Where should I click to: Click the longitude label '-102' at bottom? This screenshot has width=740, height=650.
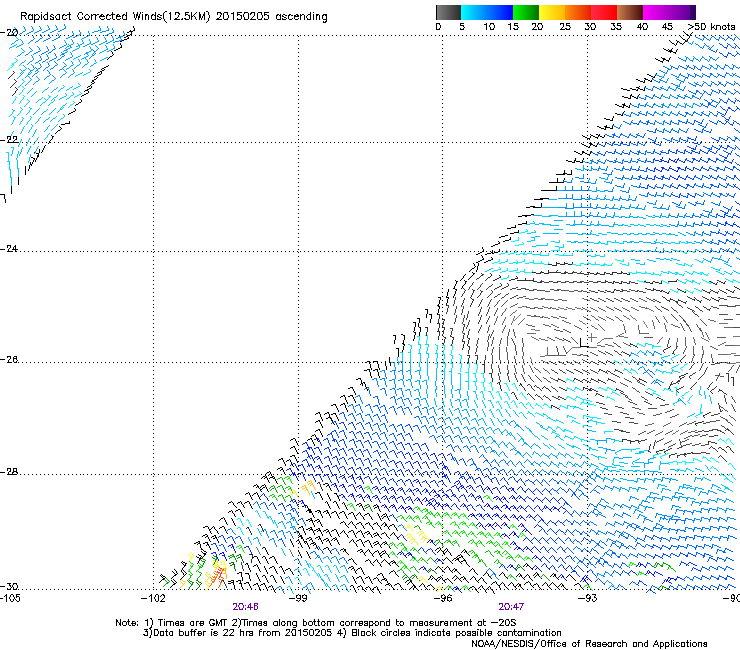[153, 599]
